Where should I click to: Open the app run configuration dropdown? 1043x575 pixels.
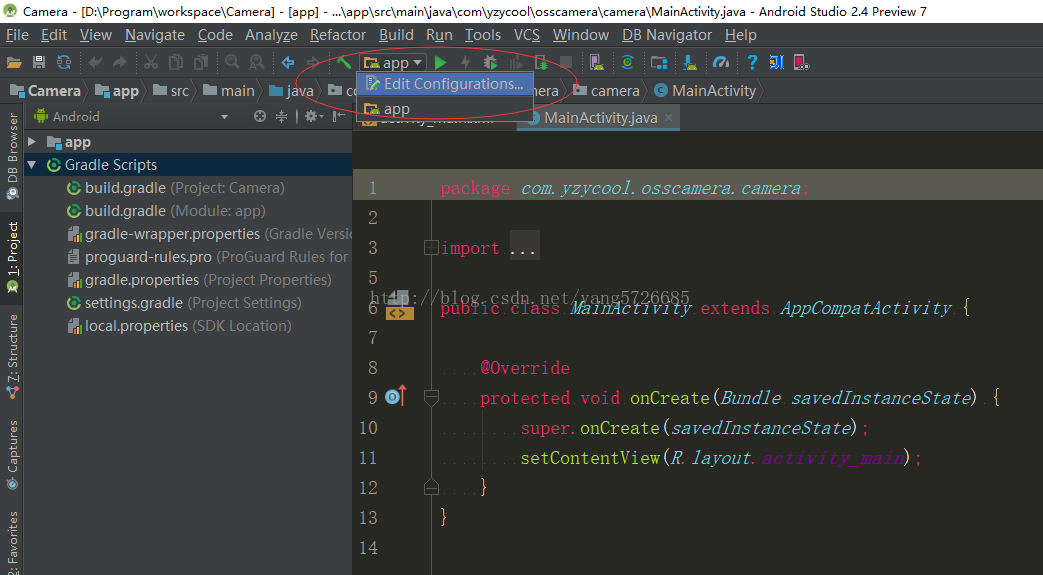[393, 63]
